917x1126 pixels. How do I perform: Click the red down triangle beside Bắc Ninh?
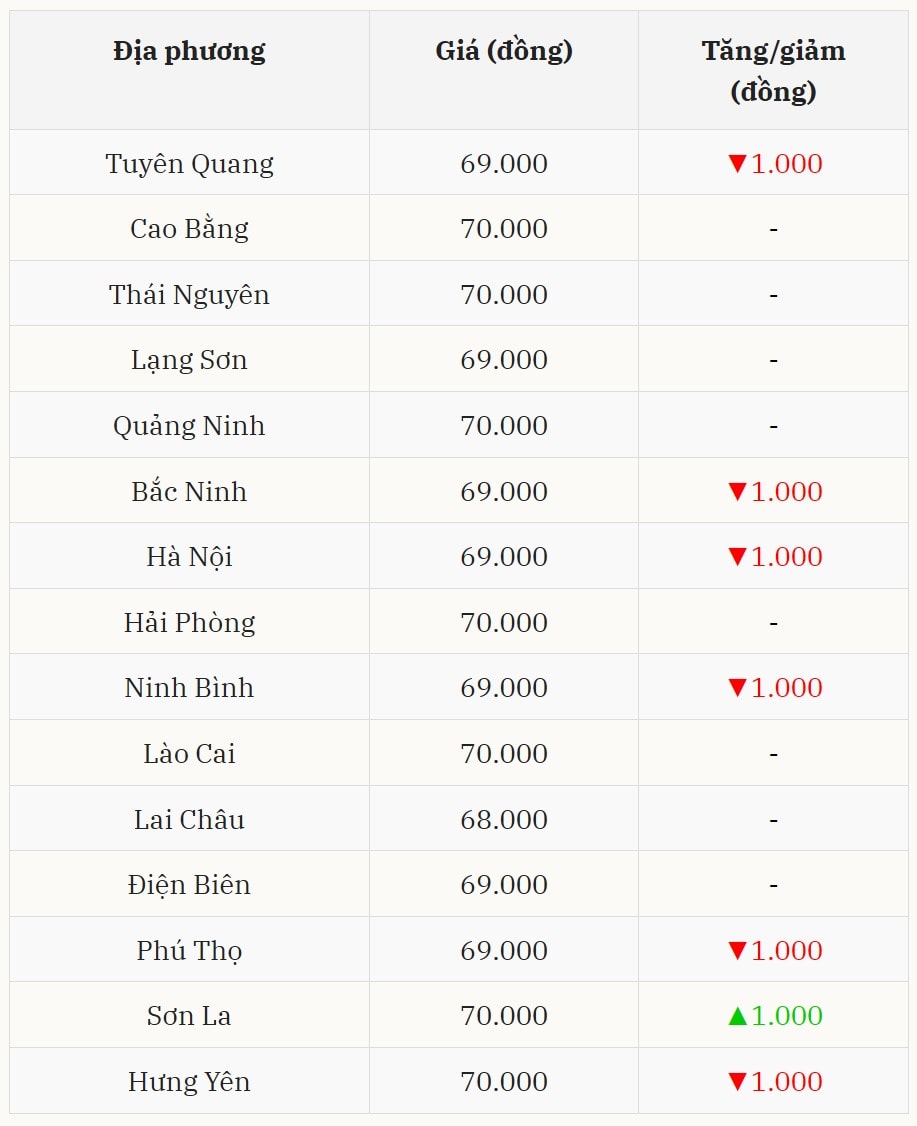click(x=737, y=492)
